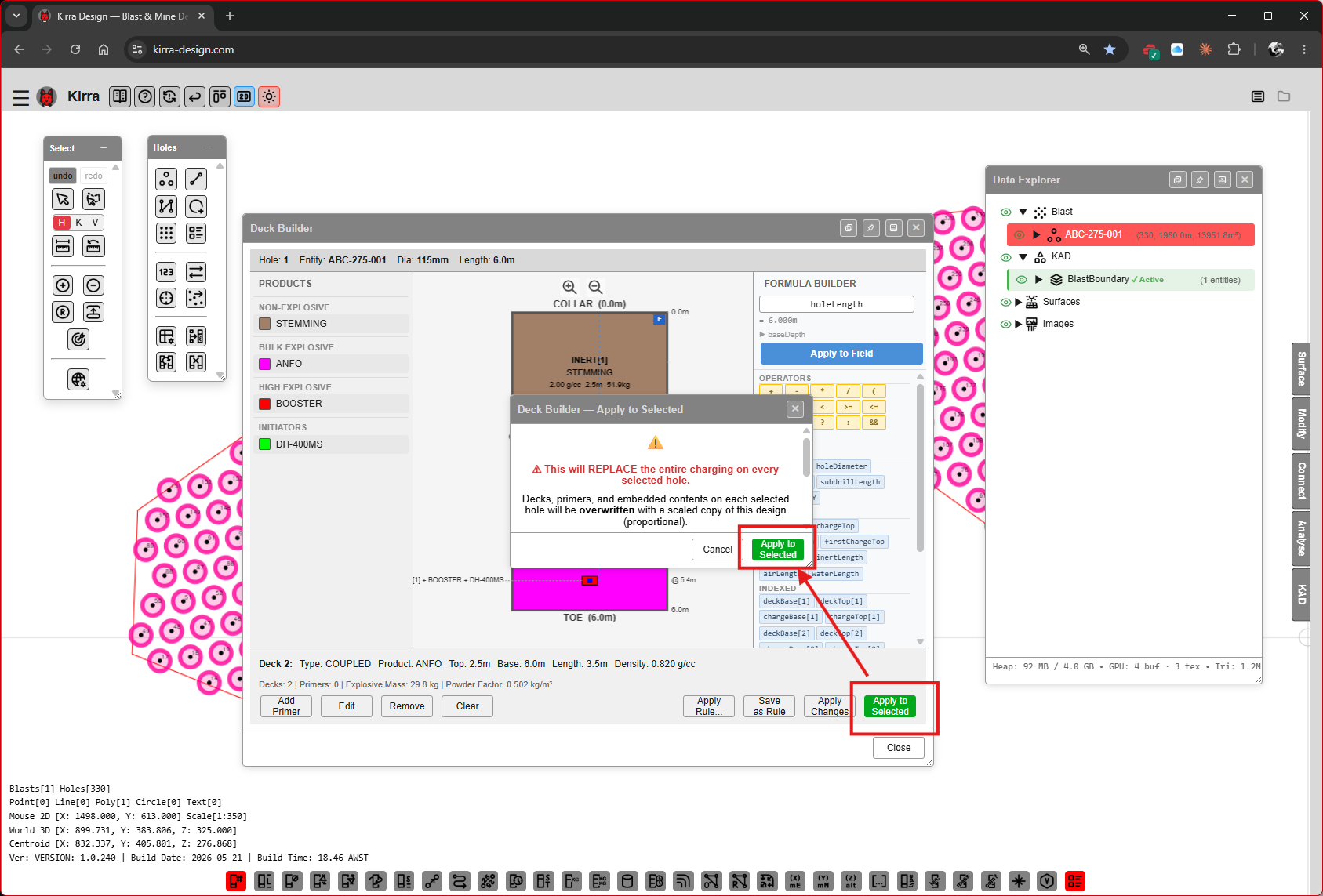The height and width of the screenshot is (896, 1323).
Task: Click the Clear button in Deck Builder
Action: (467, 706)
